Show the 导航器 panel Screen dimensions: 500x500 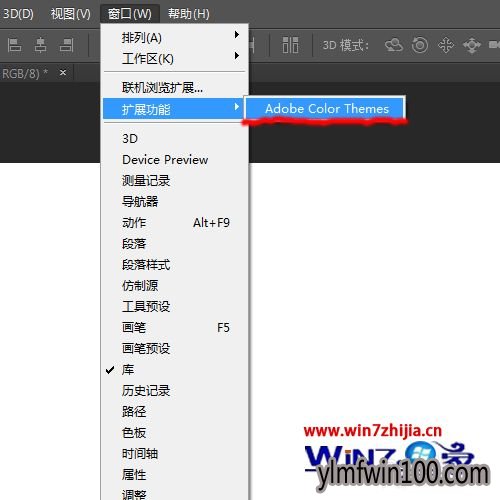(x=176, y=201)
